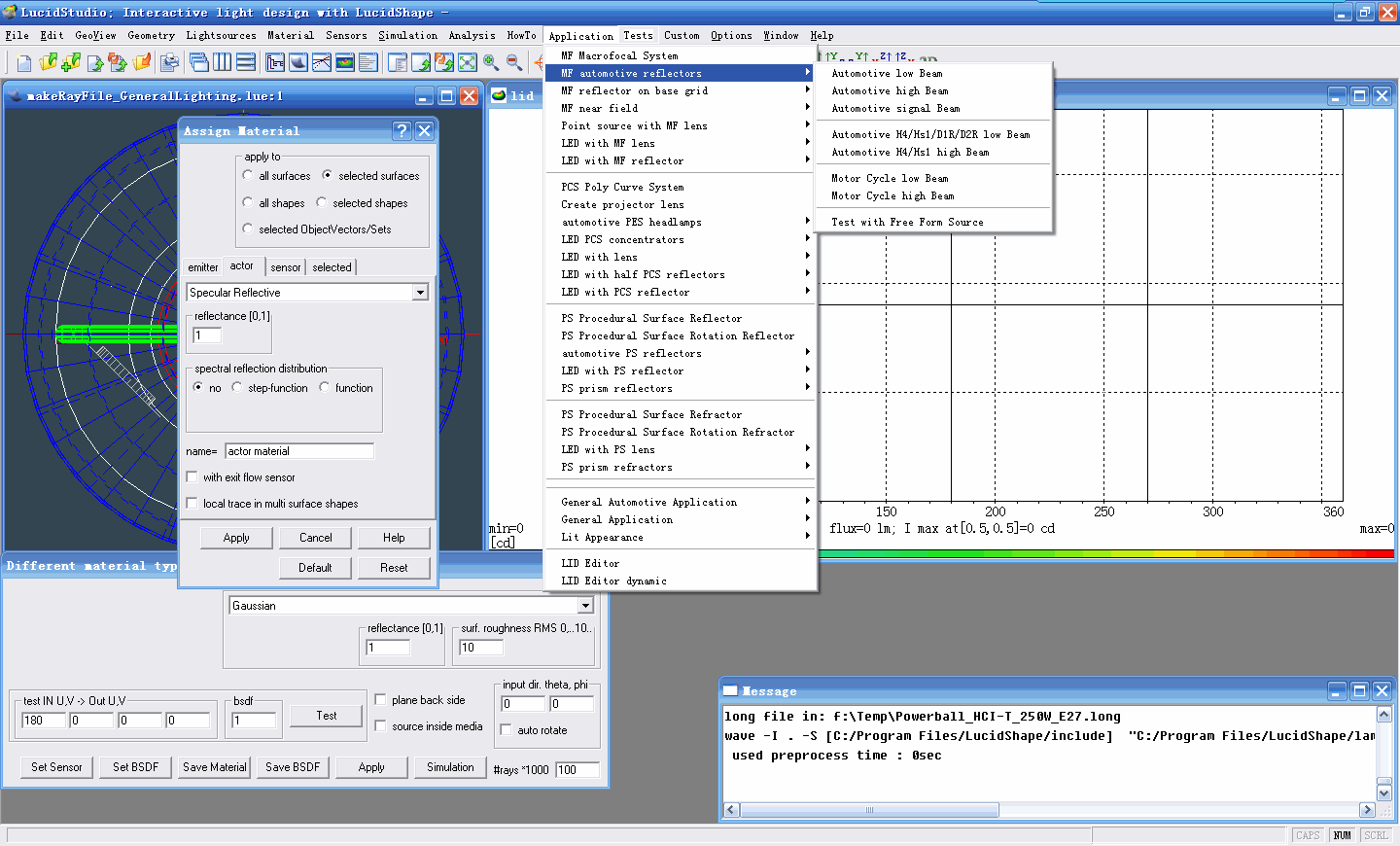This screenshot has height=846, width=1400.
Task: Open the Specular Reflective material dropdown
Action: point(420,293)
